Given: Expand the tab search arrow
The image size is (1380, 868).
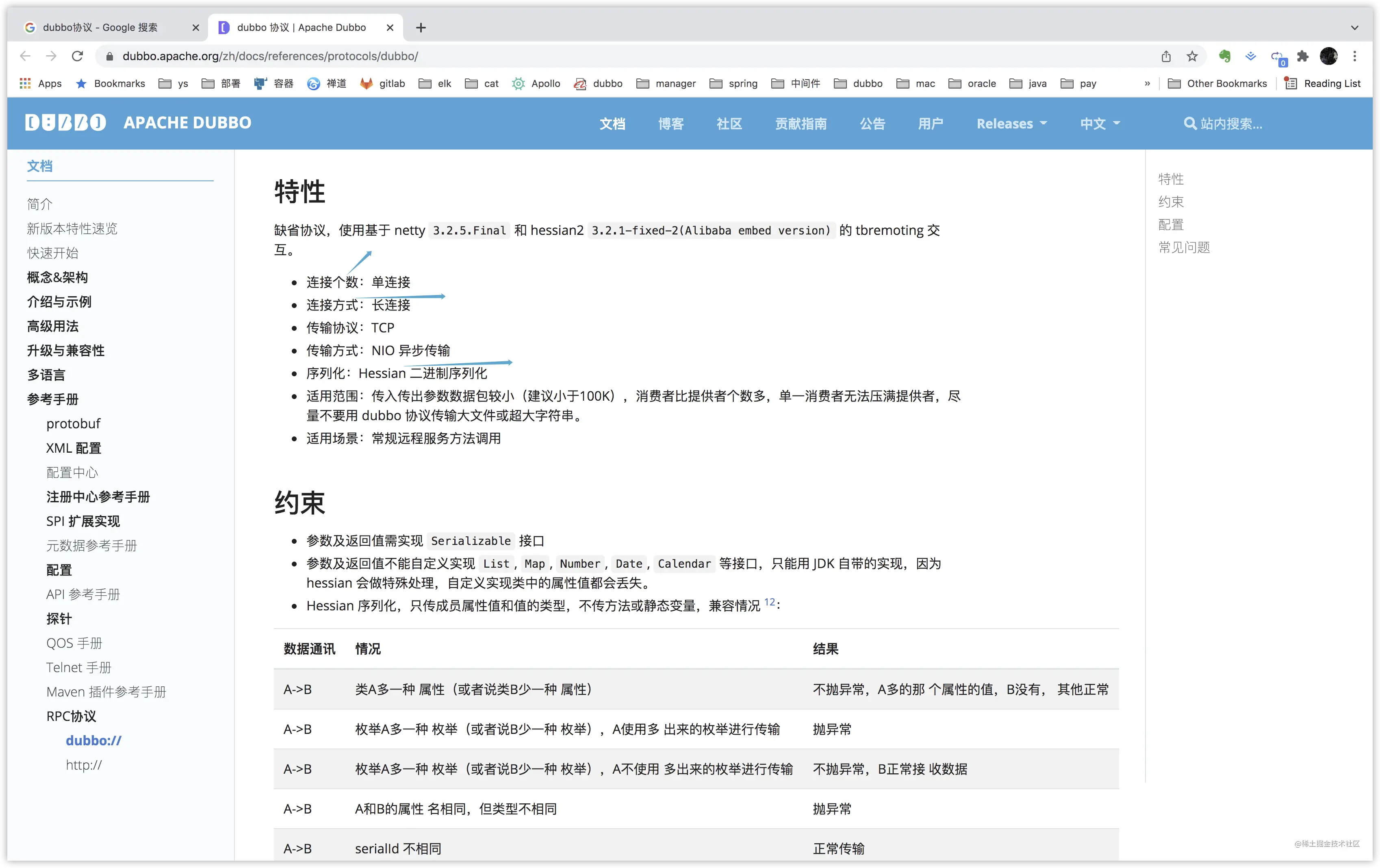Looking at the screenshot, I should (x=1355, y=28).
